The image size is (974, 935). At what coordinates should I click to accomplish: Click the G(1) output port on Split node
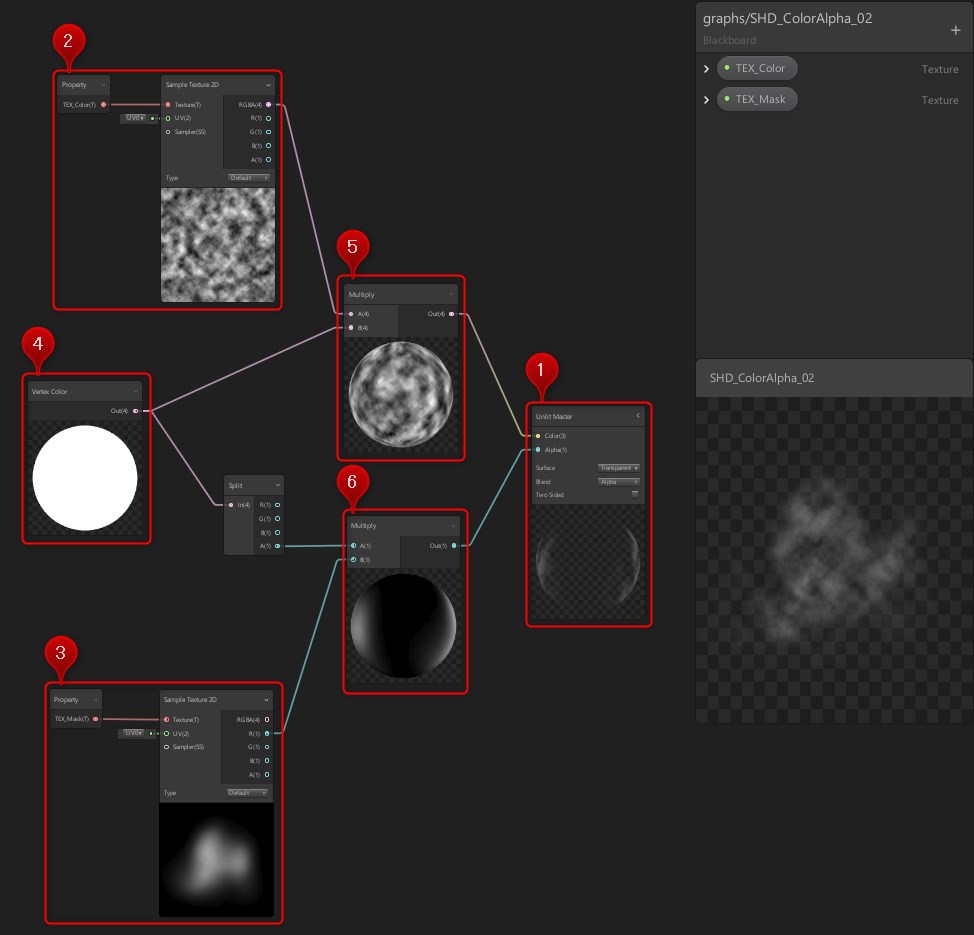click(x=277, y=519)
